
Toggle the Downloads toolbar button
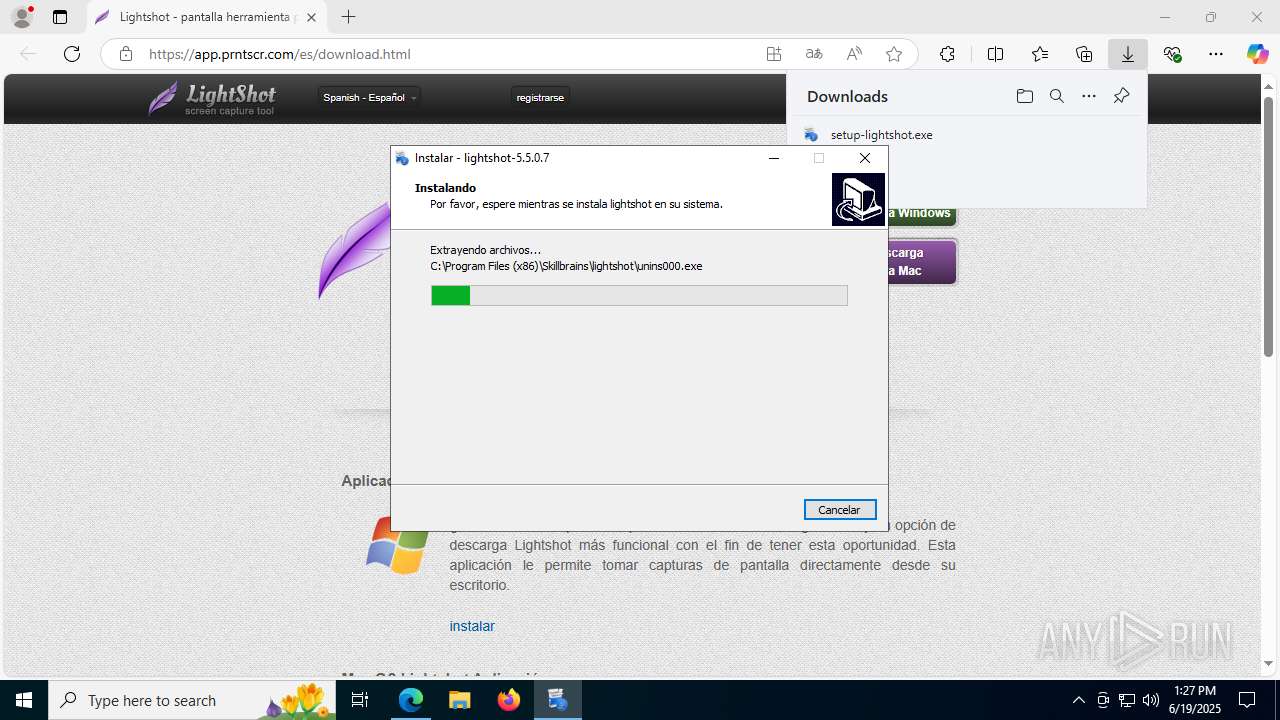pos(1128,54)
